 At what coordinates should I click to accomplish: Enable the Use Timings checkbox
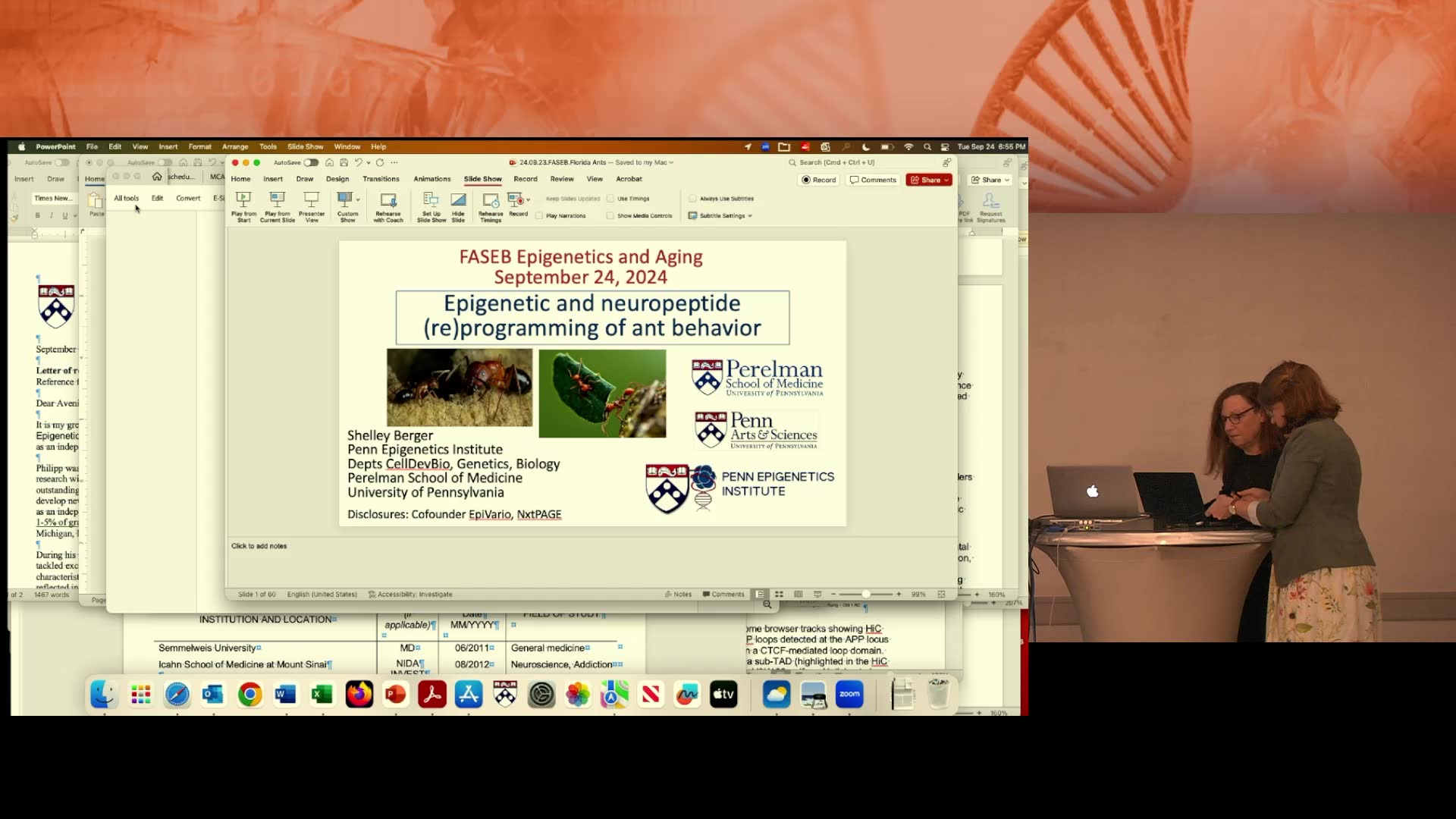[x=610, y=199]
